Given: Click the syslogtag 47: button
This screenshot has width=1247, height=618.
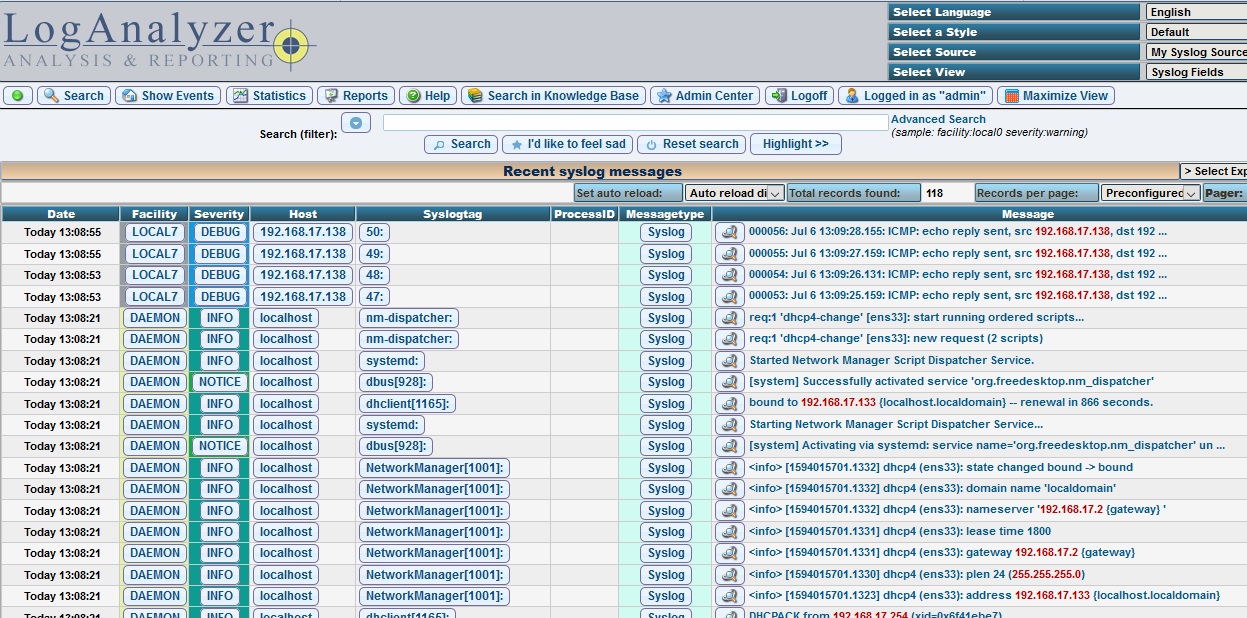Looking at the screenshot, I should pos(375,297).
